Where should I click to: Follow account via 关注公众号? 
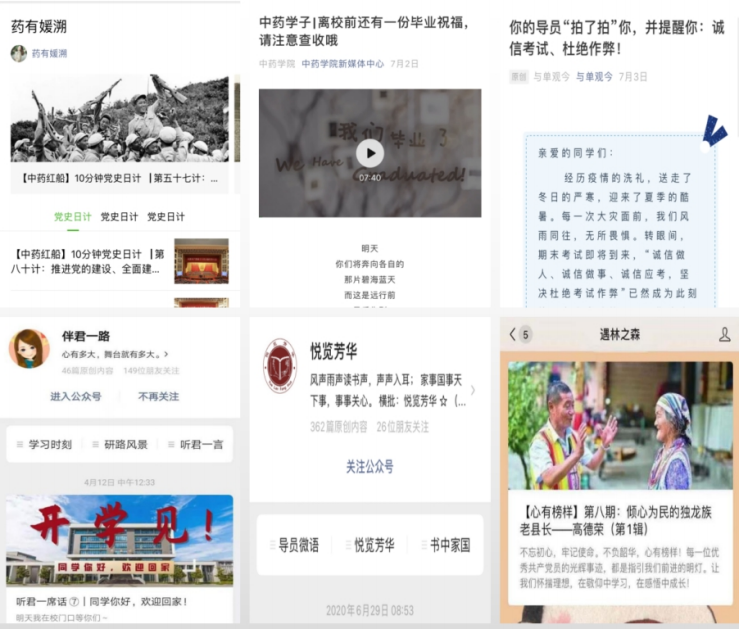click(369, 466)
